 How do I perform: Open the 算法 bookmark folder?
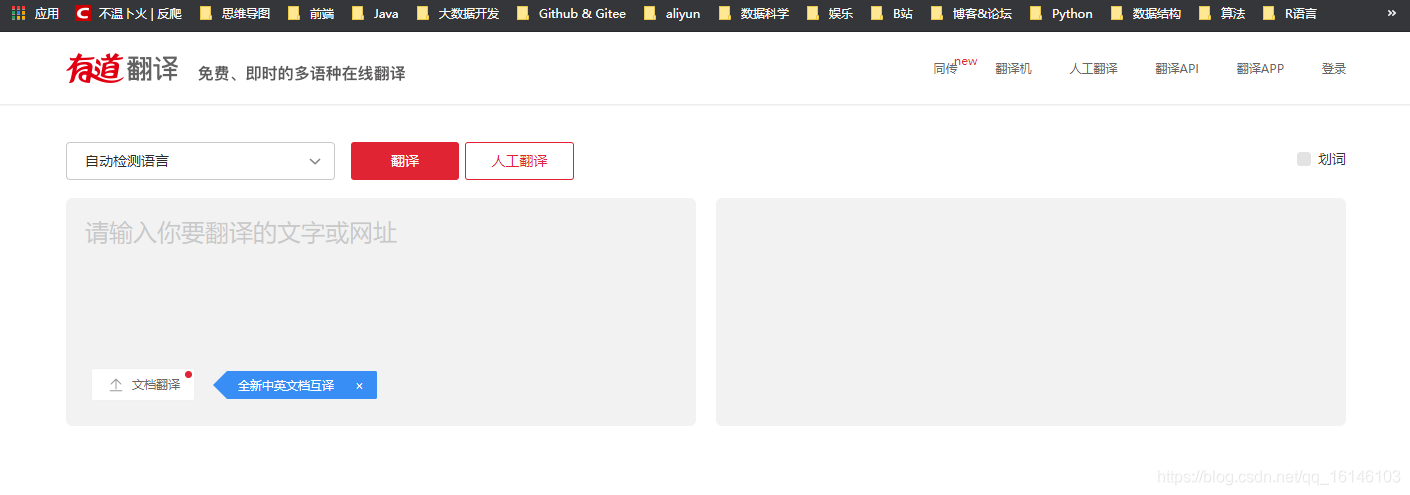click(1222, 14)
